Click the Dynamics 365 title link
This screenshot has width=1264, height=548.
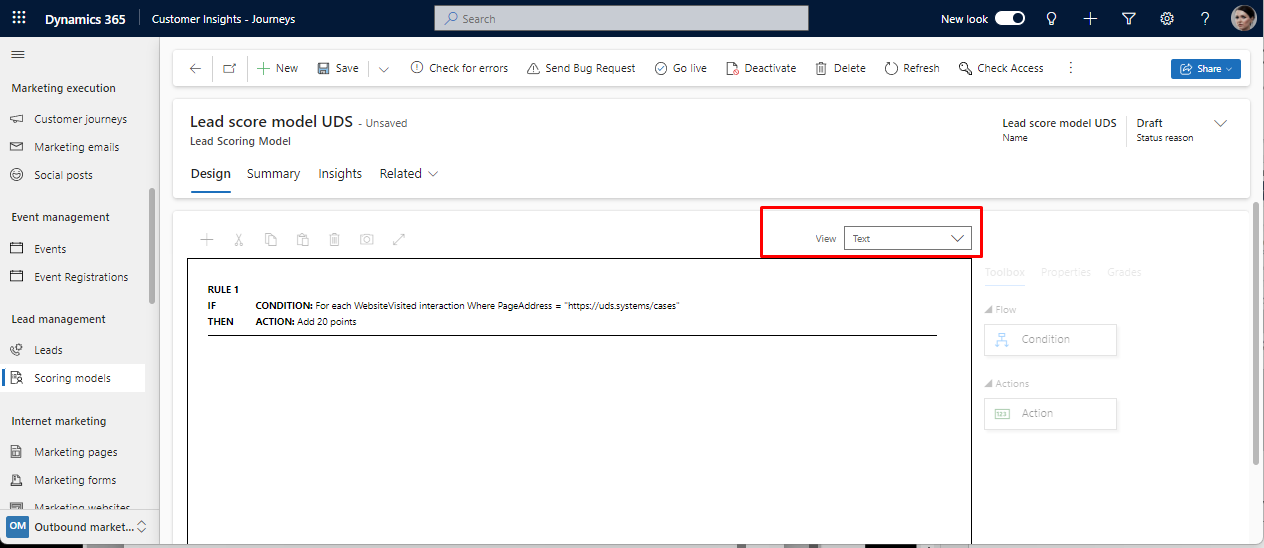85,19
